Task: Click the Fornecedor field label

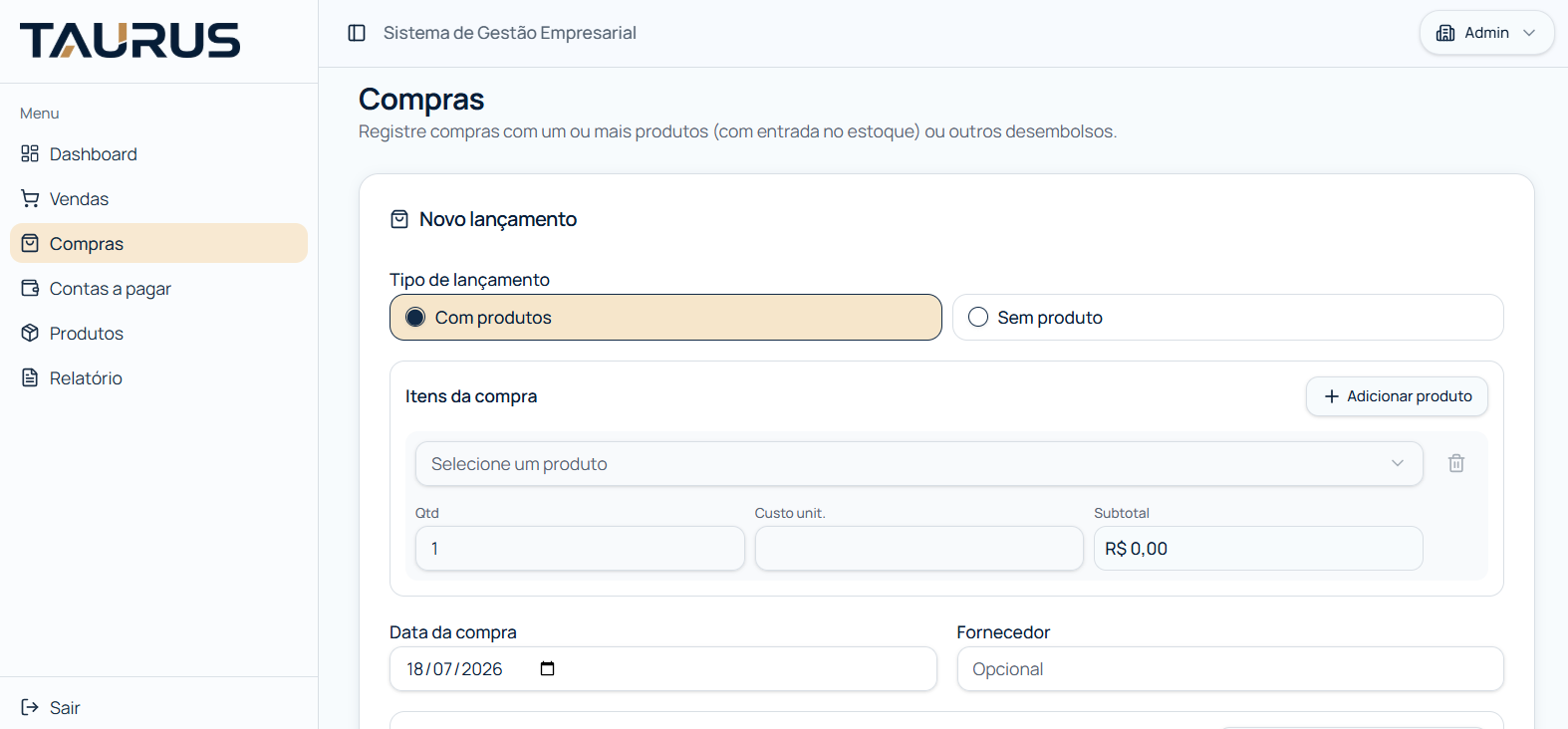Action: [x=1003, y=632]
